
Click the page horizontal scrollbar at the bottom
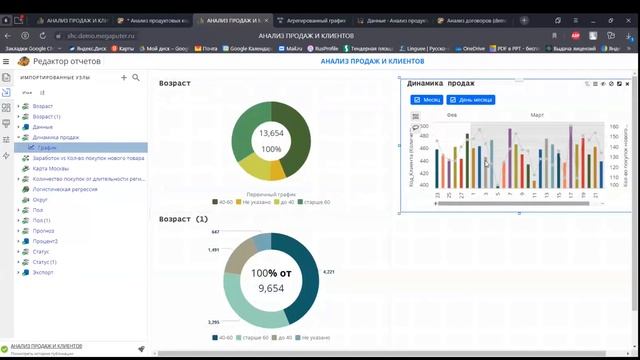coord(382,353)
